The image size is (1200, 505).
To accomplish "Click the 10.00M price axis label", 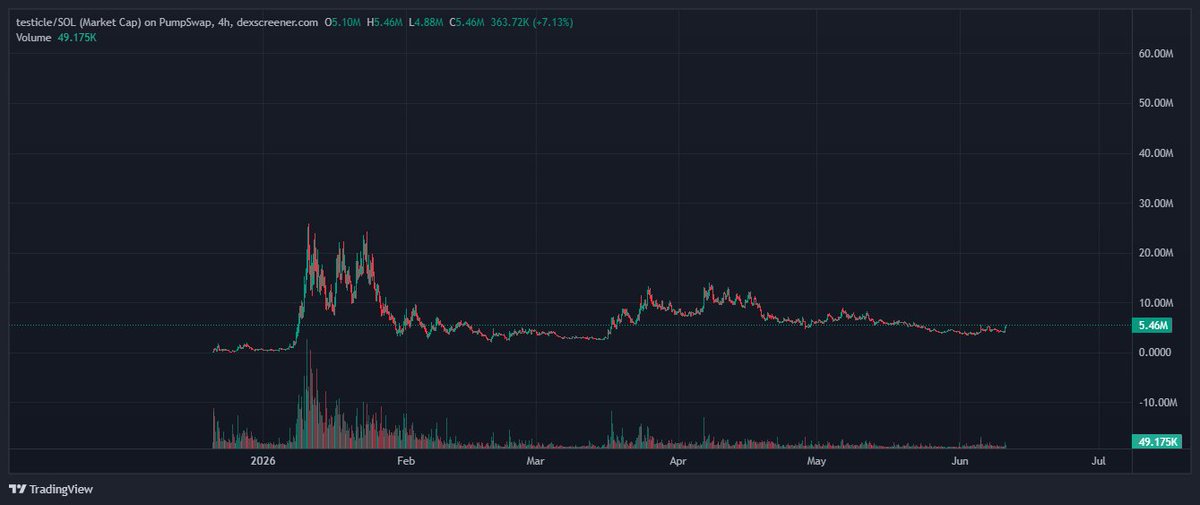I will pos(1156,303).
